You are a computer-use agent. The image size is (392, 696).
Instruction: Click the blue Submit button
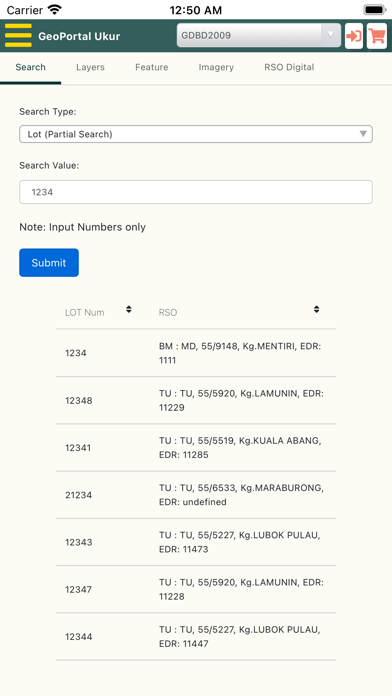click(49, 263)
